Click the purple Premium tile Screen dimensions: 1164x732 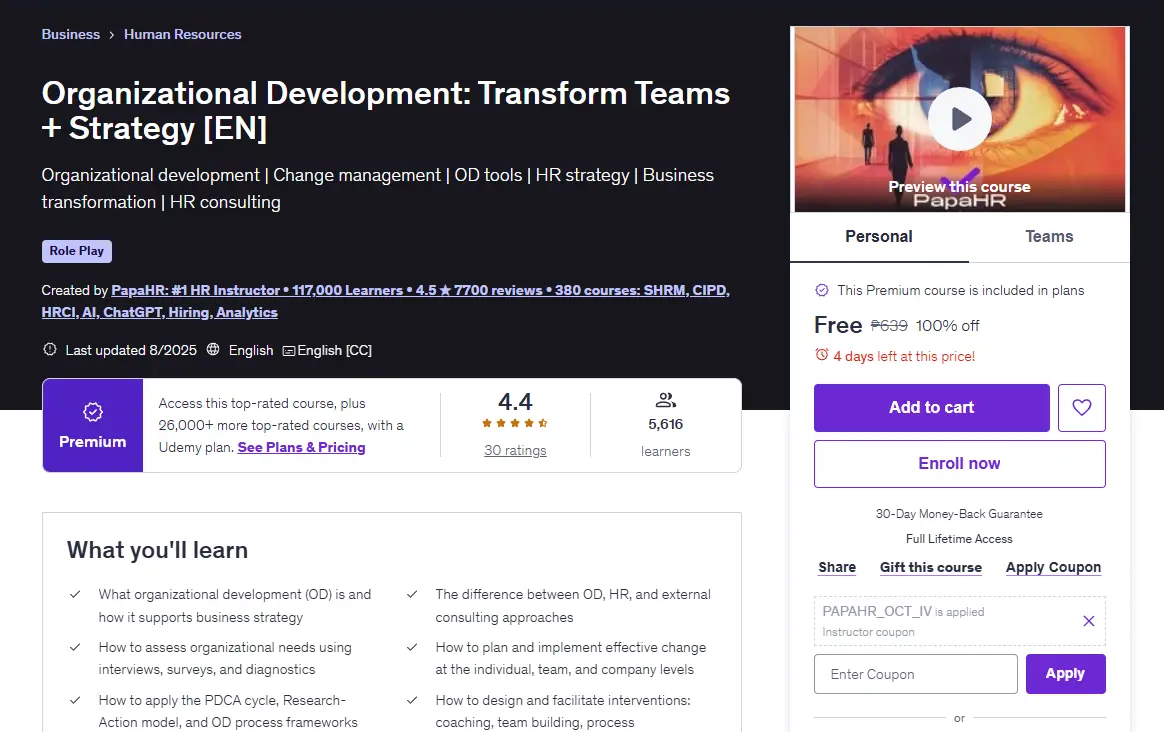coord(93,425)
